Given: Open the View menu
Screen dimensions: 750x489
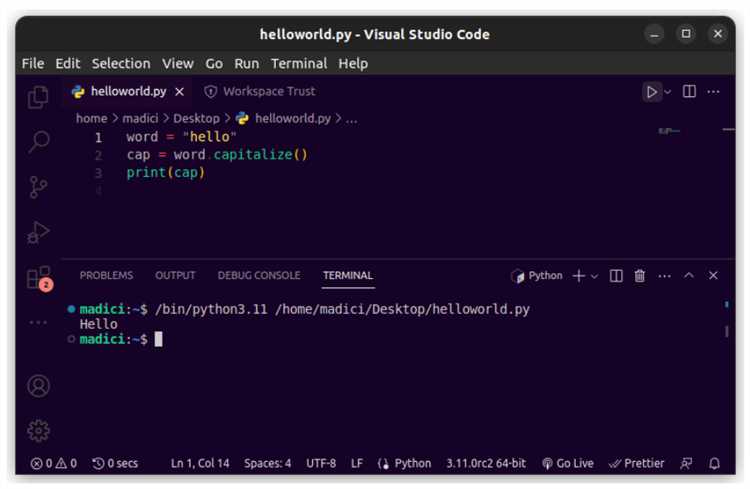Looking at the screenshot, I should tap(177, 63).
